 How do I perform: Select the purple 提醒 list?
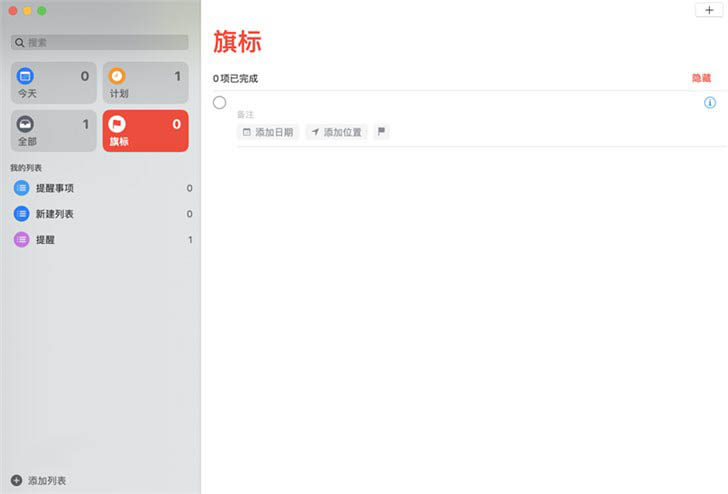click(x=46, y=240)
